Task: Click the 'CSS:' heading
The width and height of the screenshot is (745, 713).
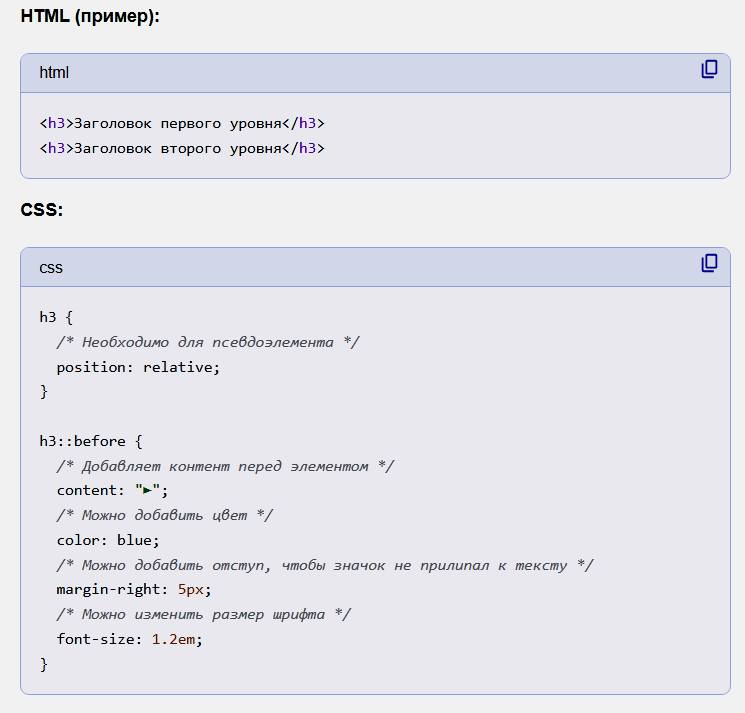Action: [42, 209]
